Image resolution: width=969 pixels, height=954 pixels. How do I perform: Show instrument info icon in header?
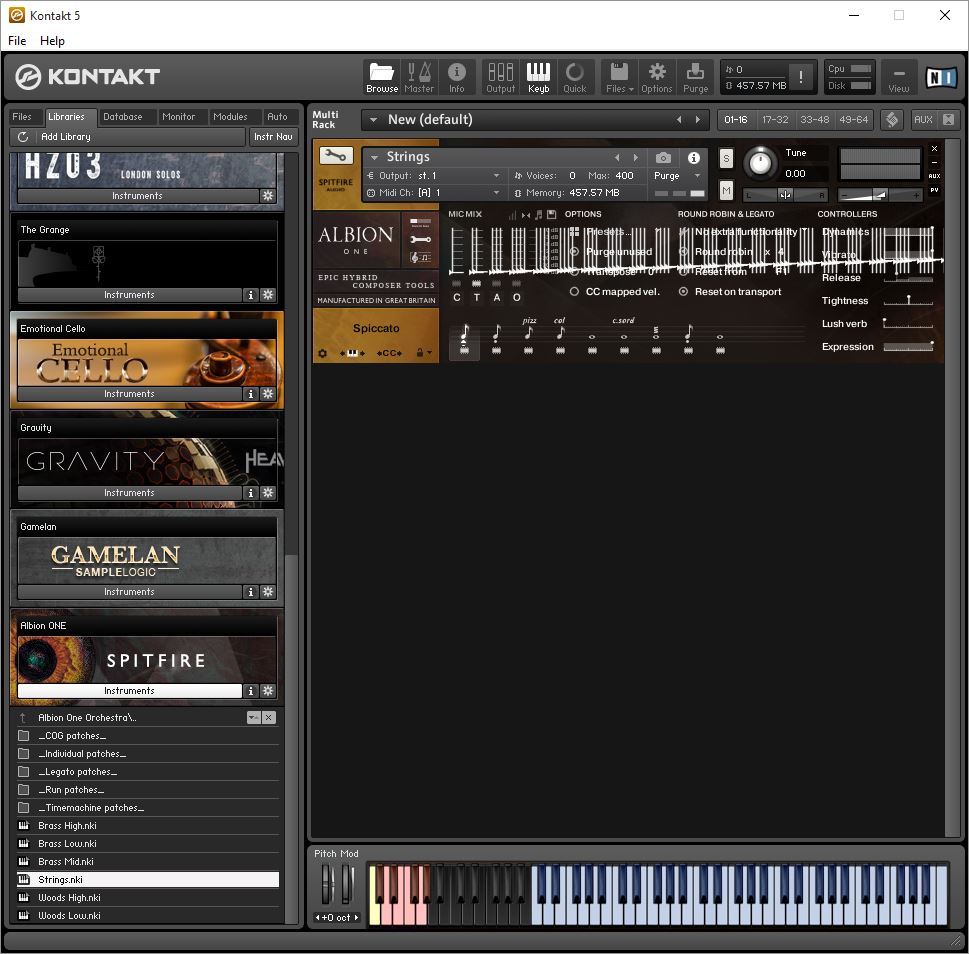pyautogui.click(x=694, y=158)
